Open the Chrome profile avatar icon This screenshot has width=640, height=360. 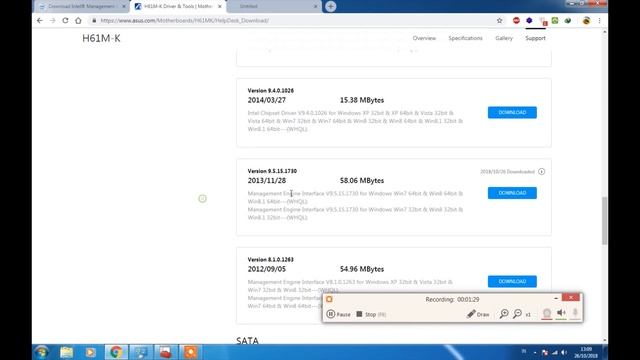click(x=586, y=20)
